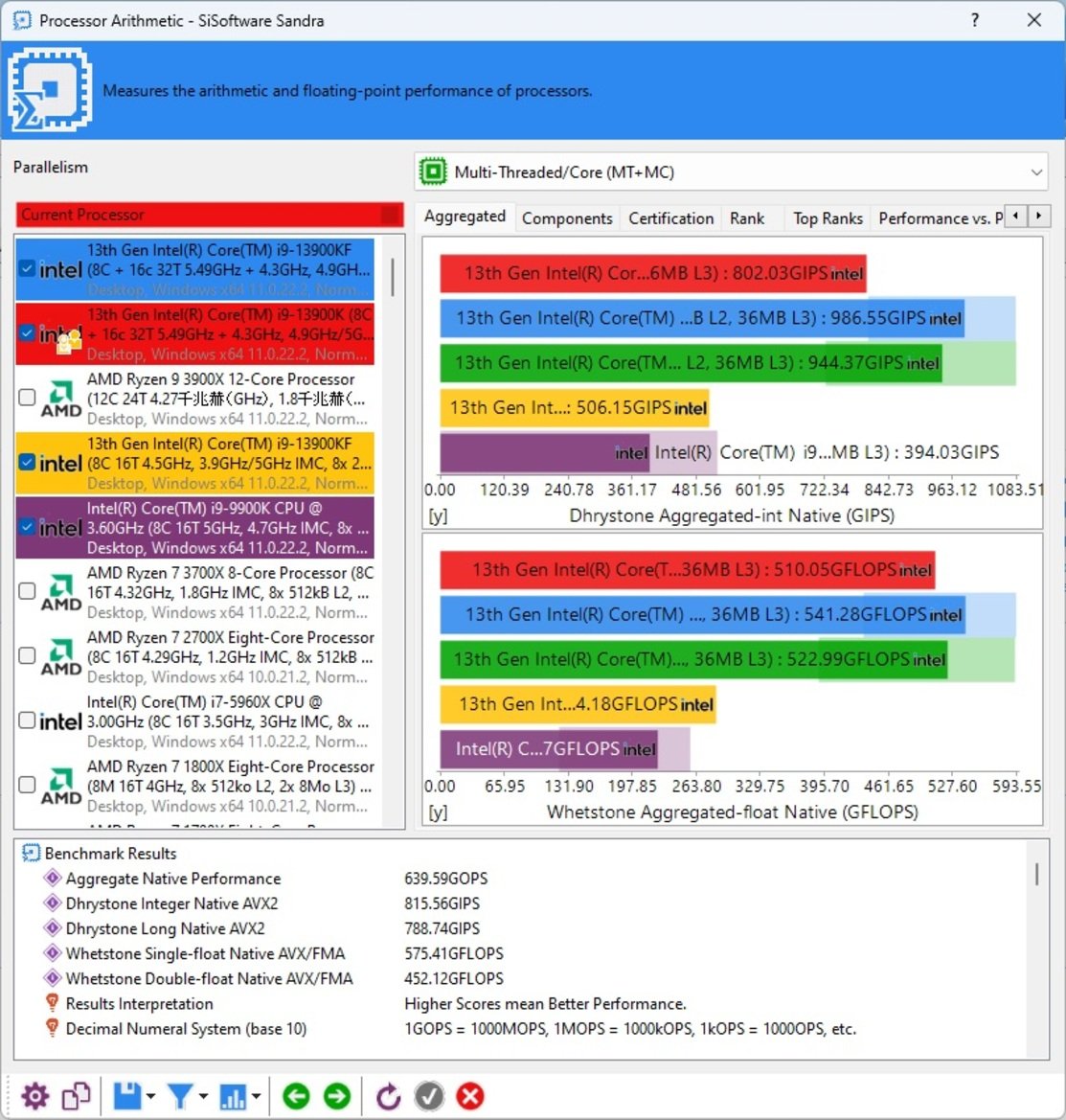Click the red 802.03GIPS Dhrystone bar
This screenshot has width=1066, height=1120.
click(x=652, y=273)
